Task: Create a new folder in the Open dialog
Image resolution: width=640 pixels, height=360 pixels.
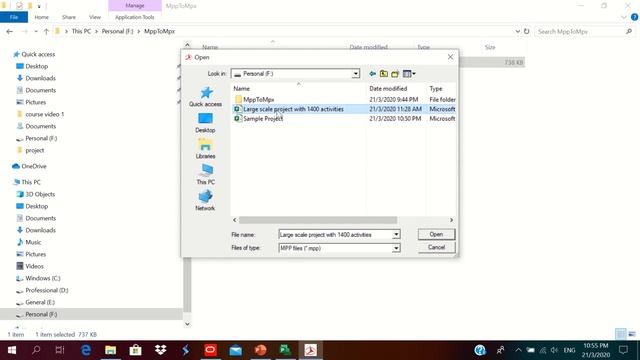Action: click(x=395, y=74)
